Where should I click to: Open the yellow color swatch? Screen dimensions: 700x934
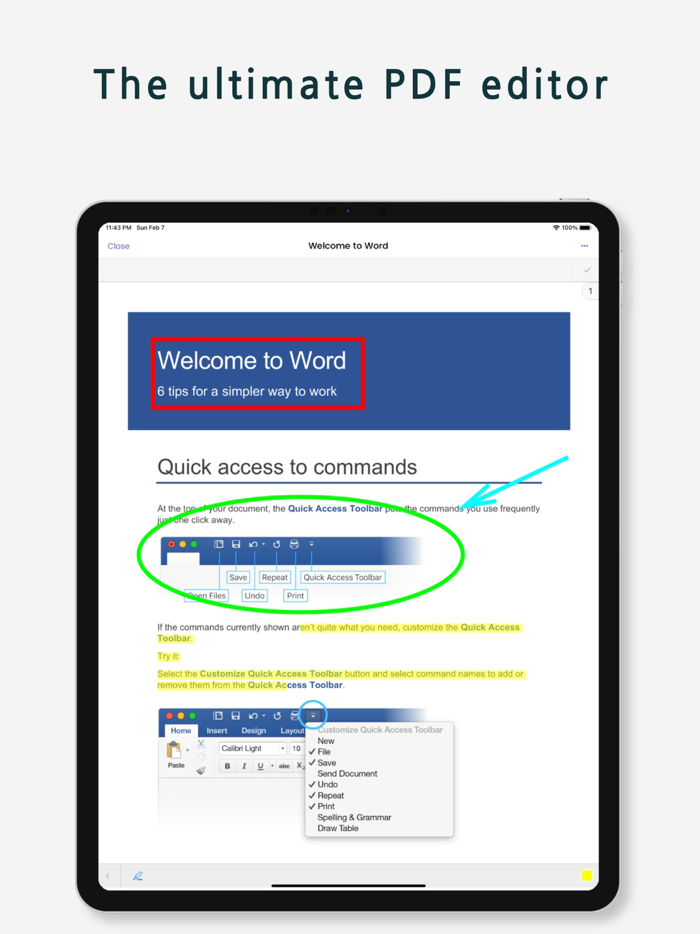click(587, 875)
